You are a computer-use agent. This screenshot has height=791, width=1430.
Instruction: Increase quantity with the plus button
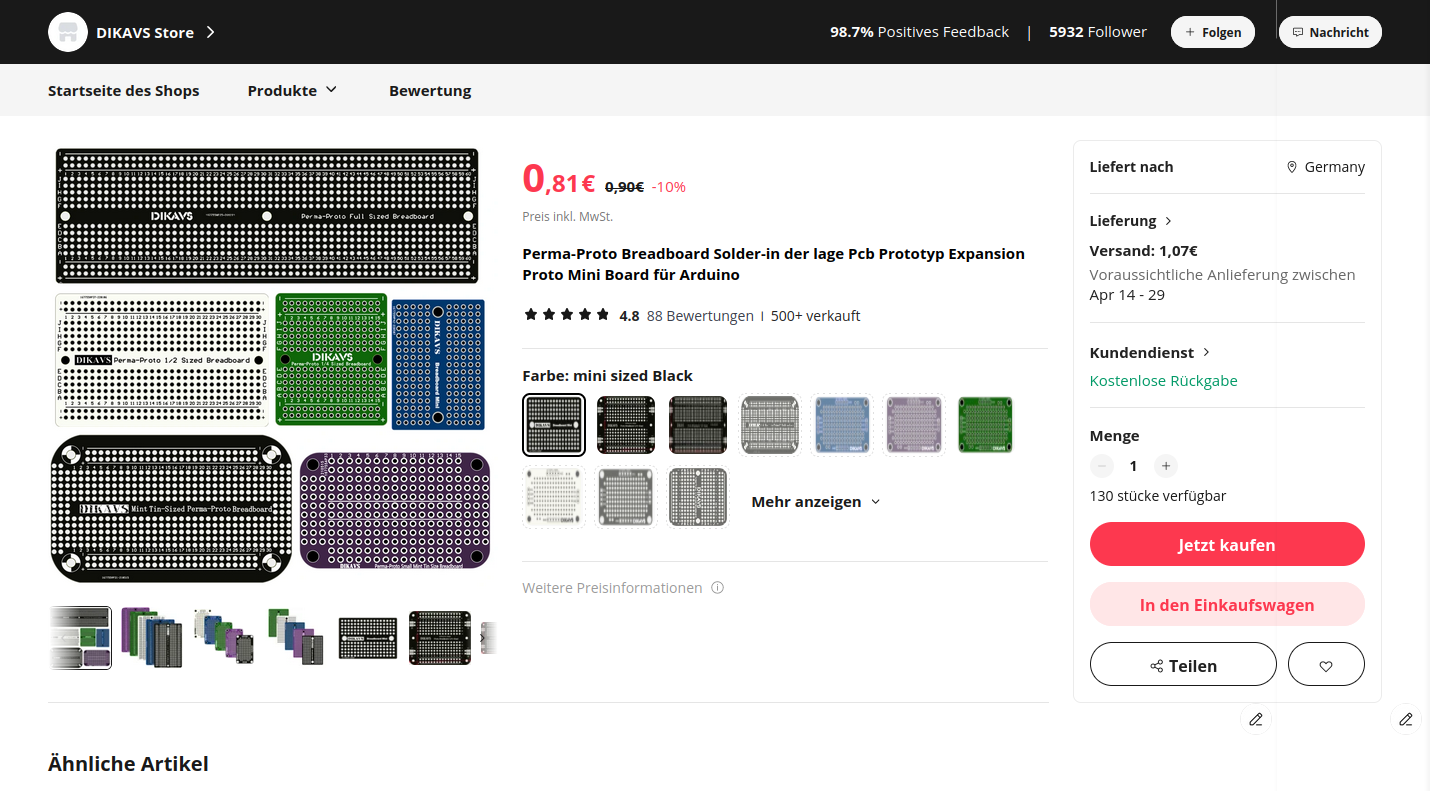pos(1164,466)
